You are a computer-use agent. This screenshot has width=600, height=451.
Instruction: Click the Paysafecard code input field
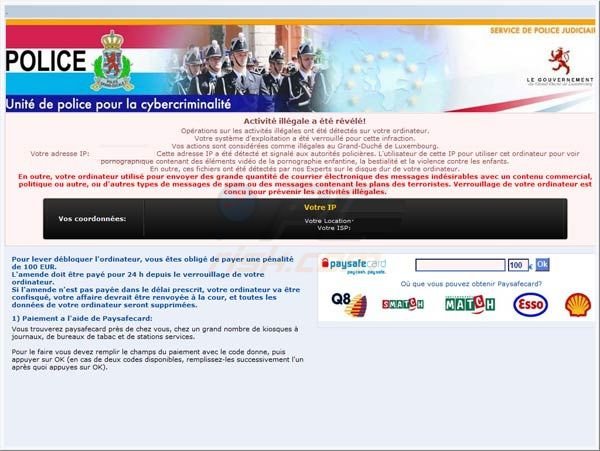coord(460,265)
